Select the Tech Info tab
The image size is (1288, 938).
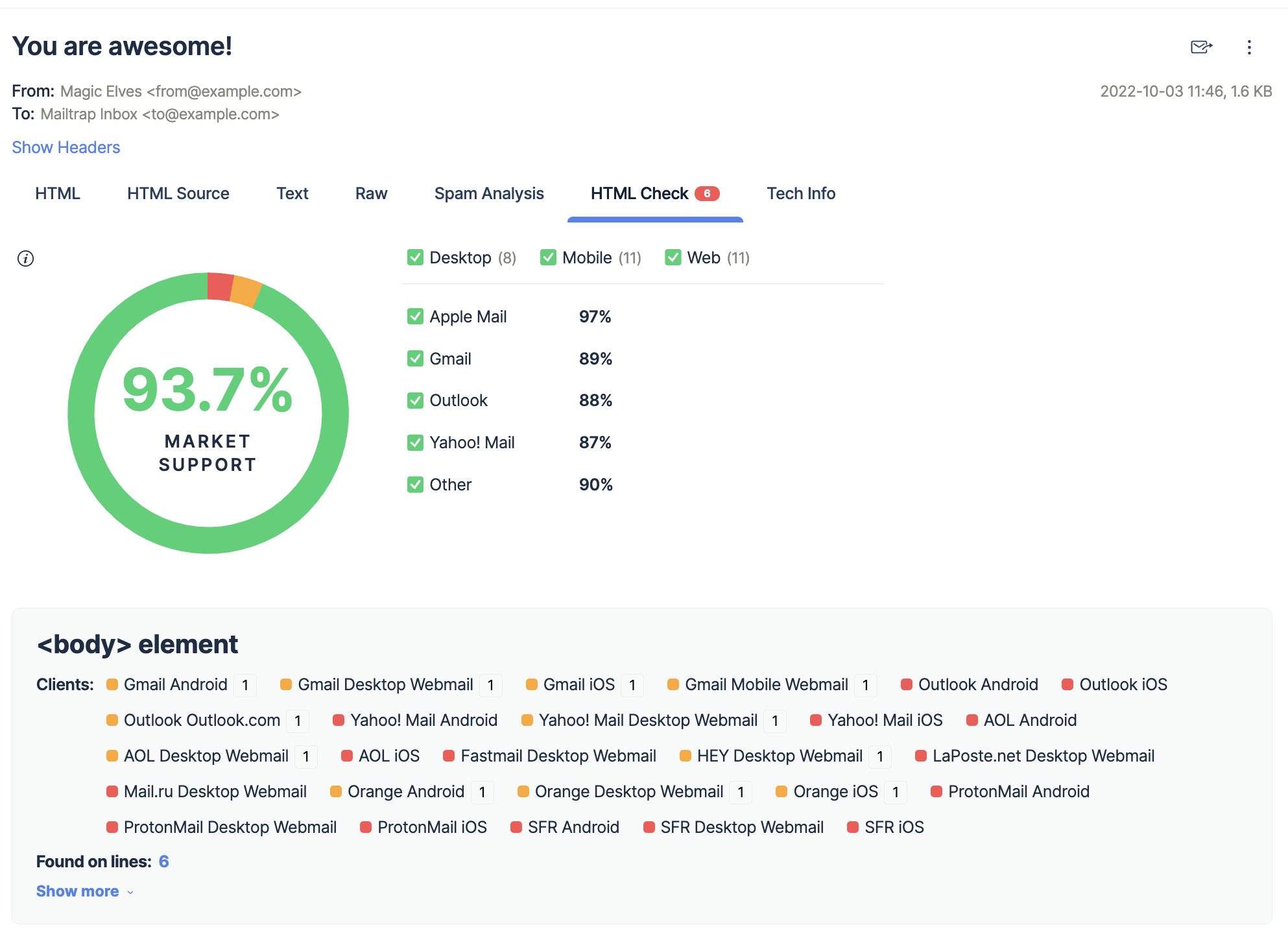tap(800, 193)
